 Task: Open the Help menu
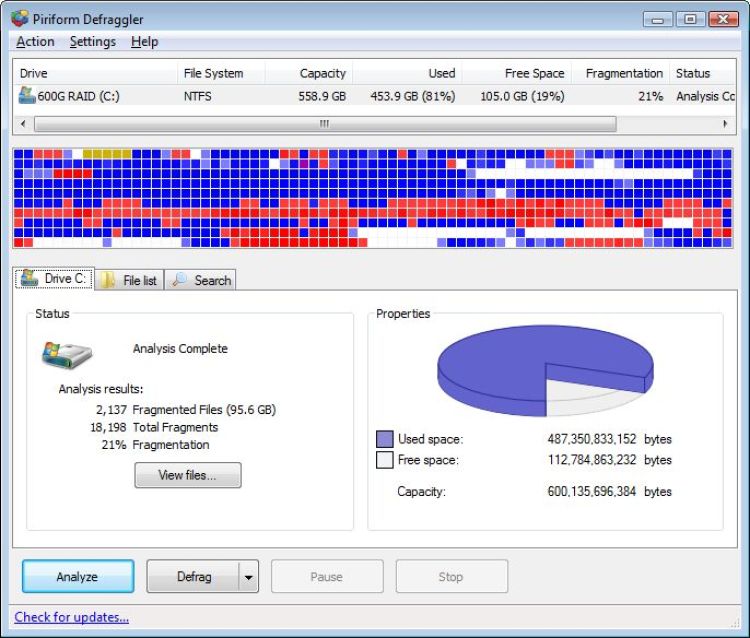[145, 42]
